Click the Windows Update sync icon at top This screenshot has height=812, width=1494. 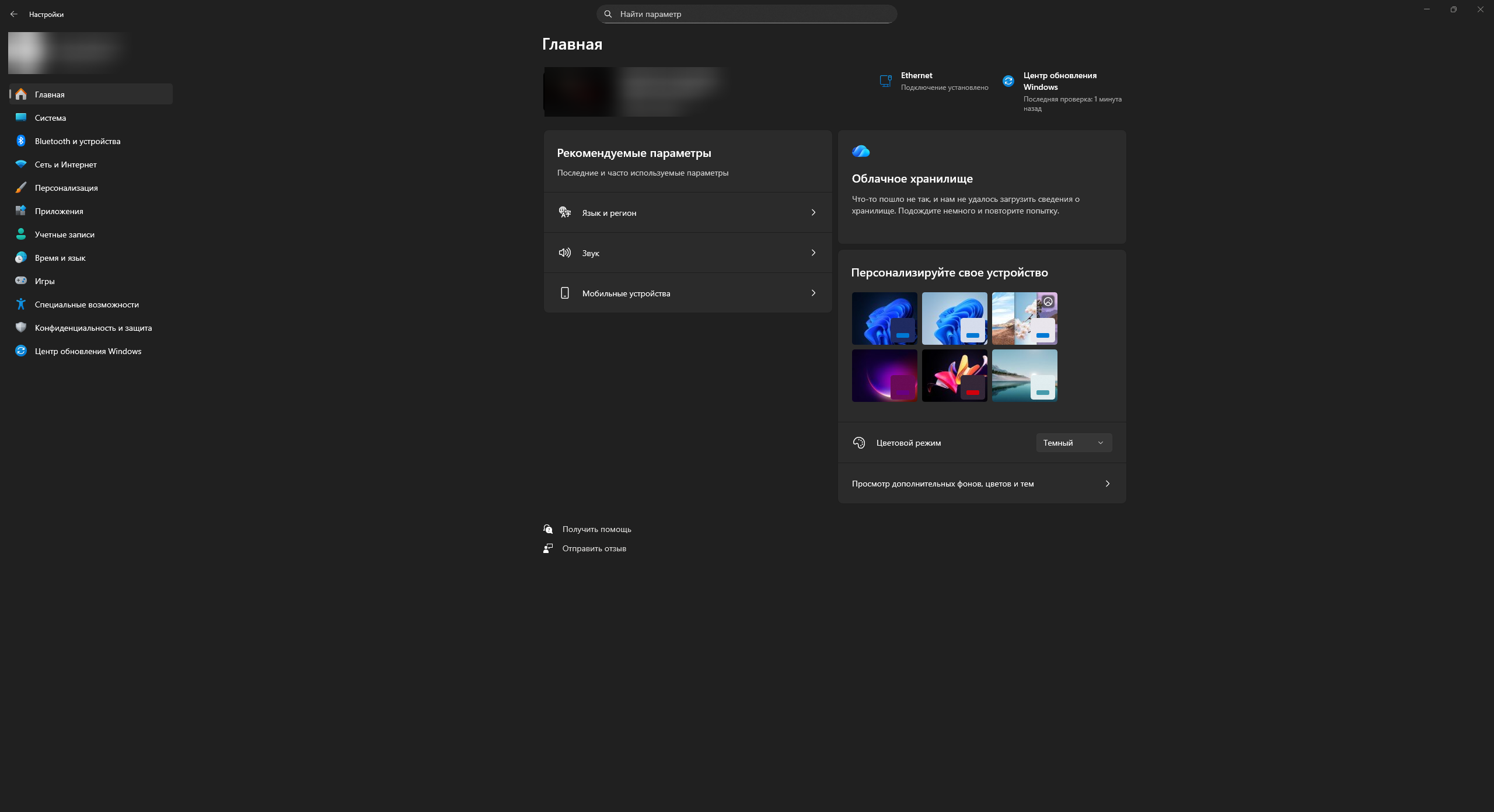point(1008,81)
